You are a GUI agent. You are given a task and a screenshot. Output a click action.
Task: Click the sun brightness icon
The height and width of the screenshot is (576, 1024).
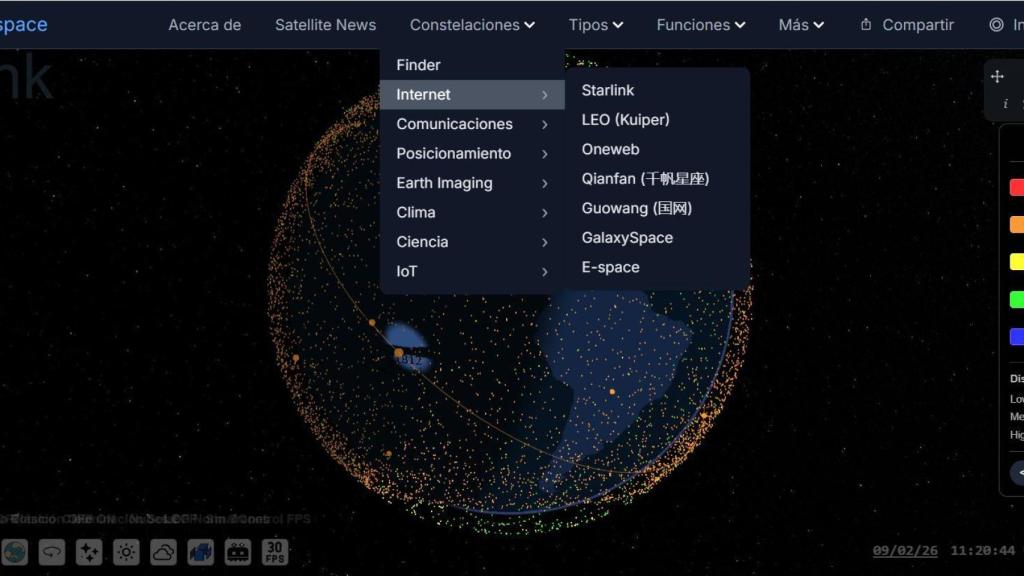coord(126,551)
